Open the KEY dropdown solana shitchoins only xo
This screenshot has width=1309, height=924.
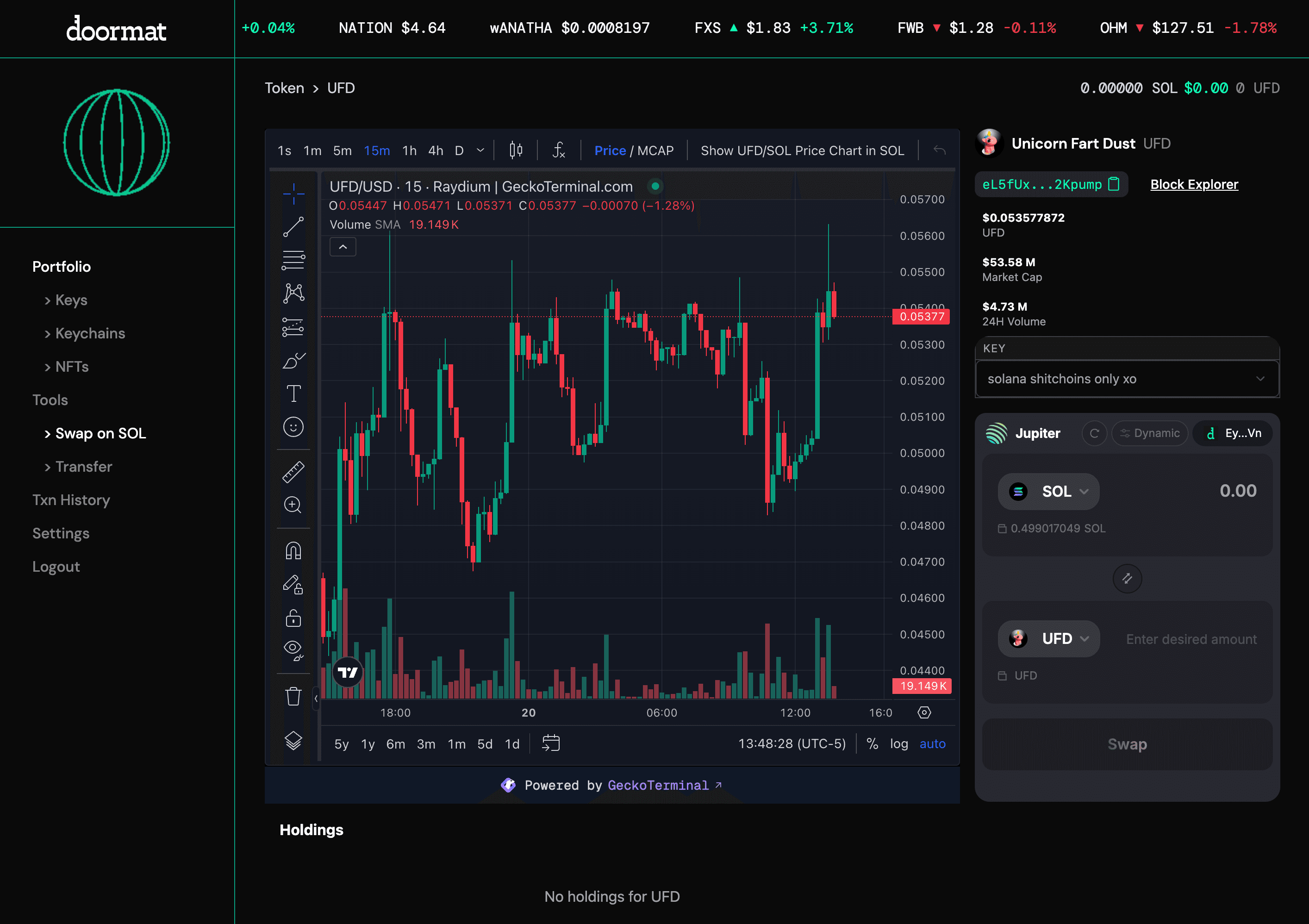click(1127, 379)
